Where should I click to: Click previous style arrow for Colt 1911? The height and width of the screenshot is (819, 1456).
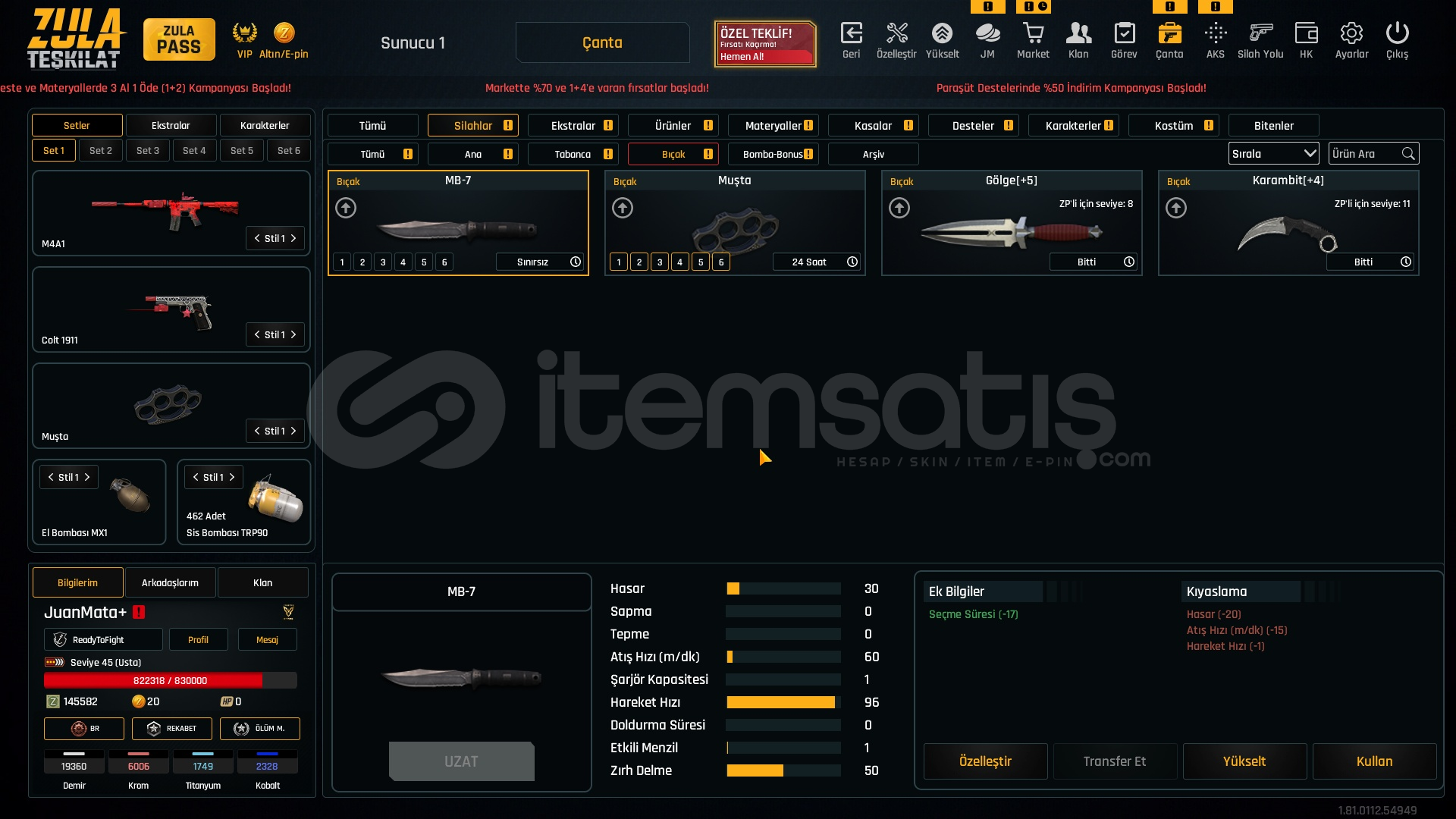coord(257,334)
